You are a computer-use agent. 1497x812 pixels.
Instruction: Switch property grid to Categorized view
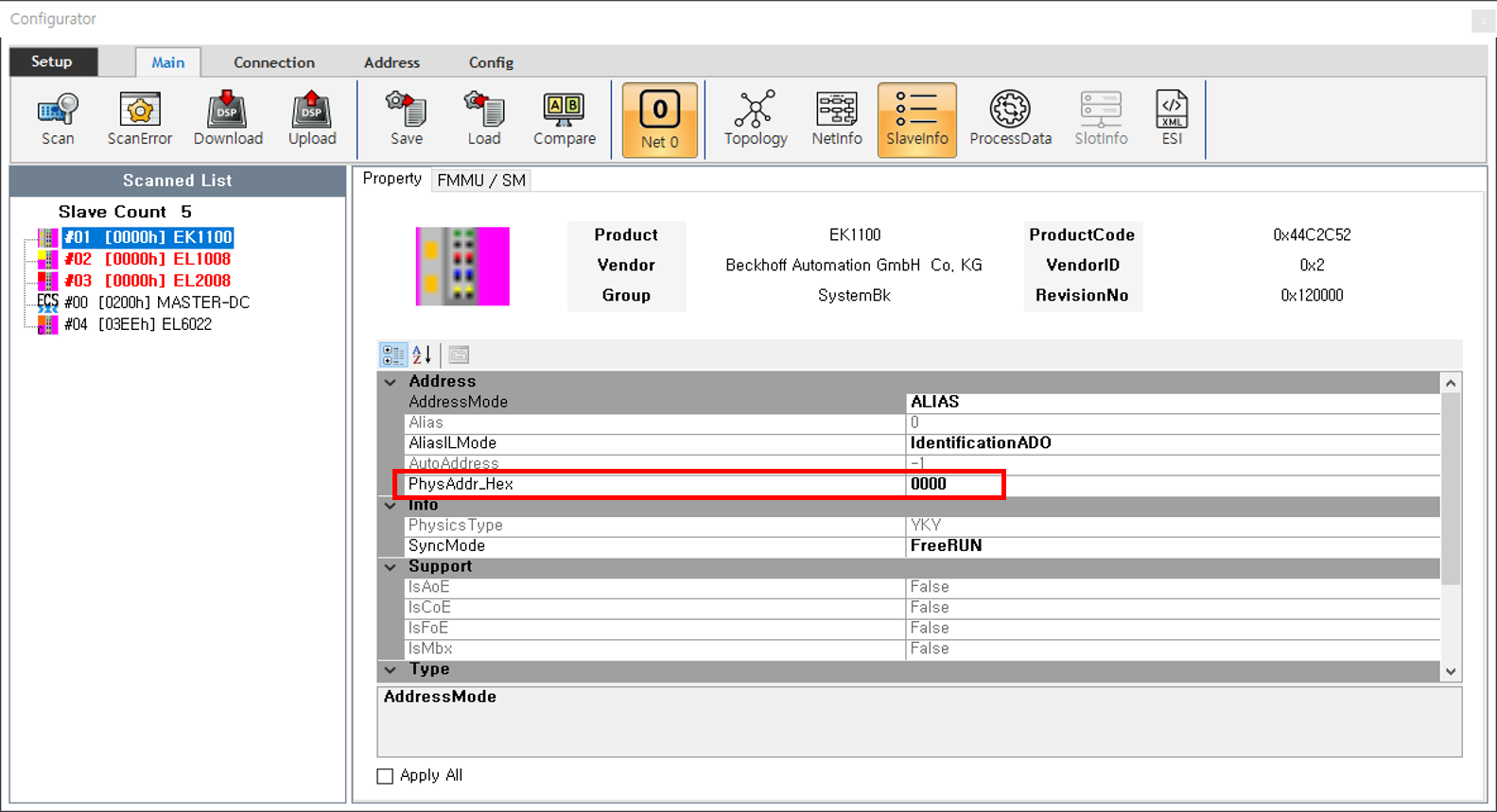coord(393,354)
